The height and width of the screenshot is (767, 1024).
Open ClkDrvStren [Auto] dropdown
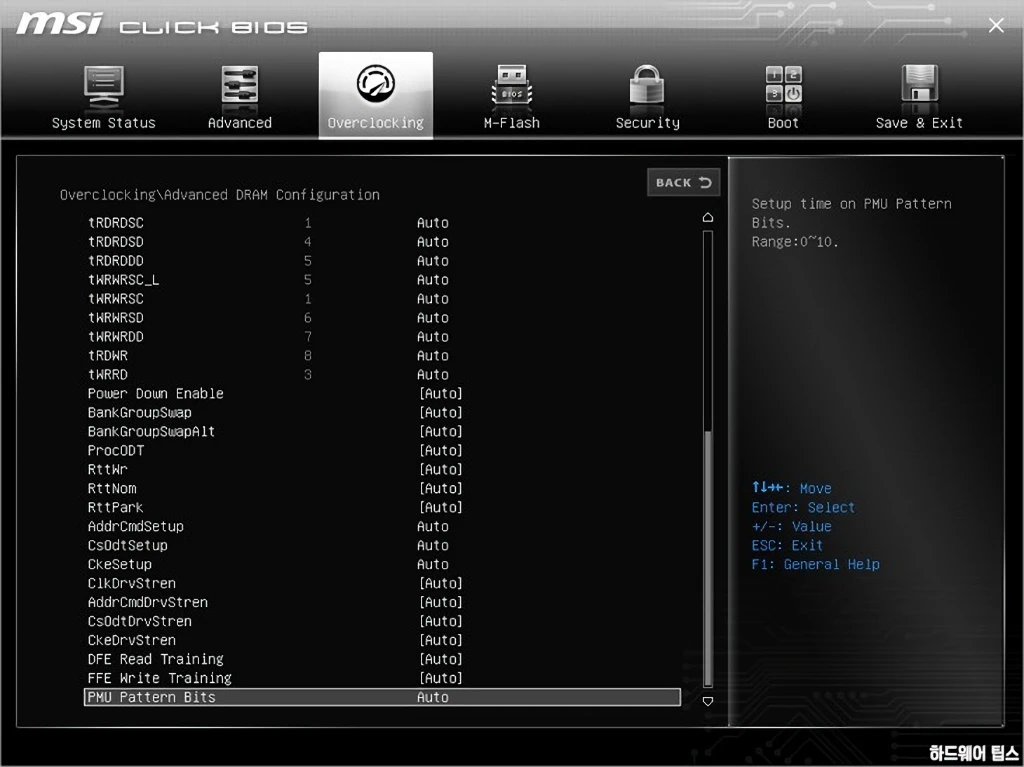click(x=440, y=583)
